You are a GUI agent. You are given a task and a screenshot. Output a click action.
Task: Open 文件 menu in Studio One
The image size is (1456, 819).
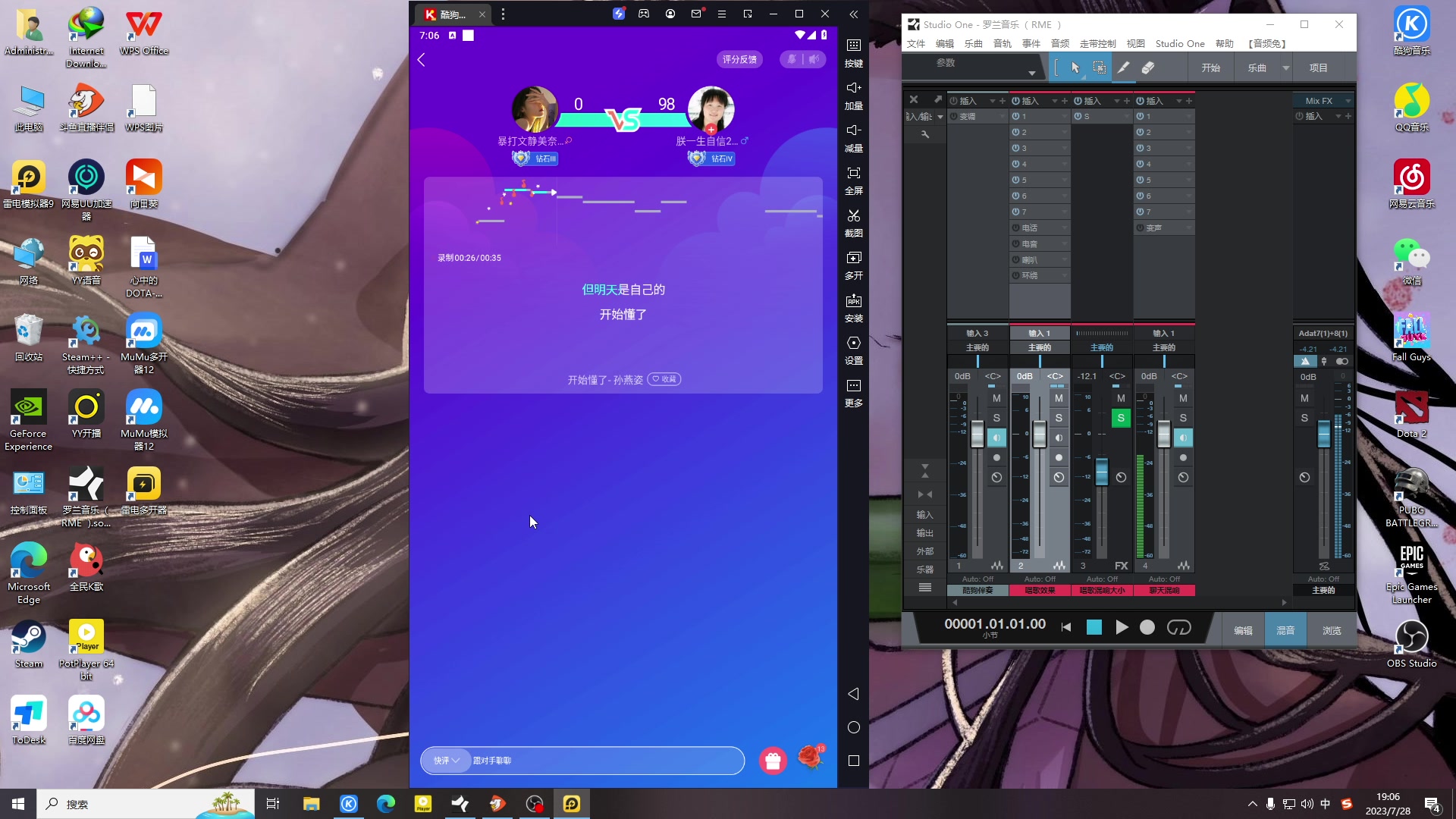[x=916, y=44]
